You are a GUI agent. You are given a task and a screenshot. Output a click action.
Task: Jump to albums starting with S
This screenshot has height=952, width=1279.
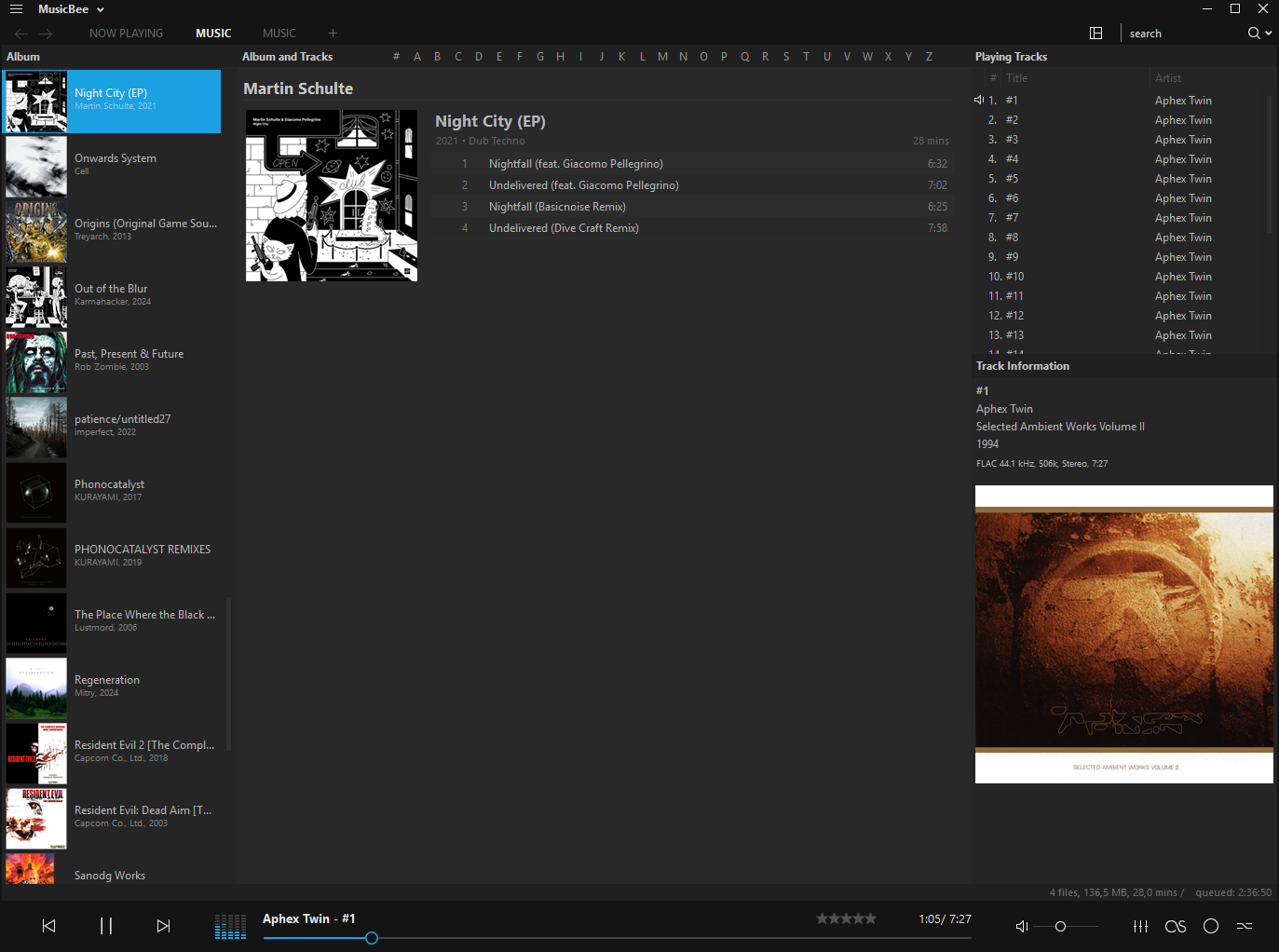tap(785, 57)
